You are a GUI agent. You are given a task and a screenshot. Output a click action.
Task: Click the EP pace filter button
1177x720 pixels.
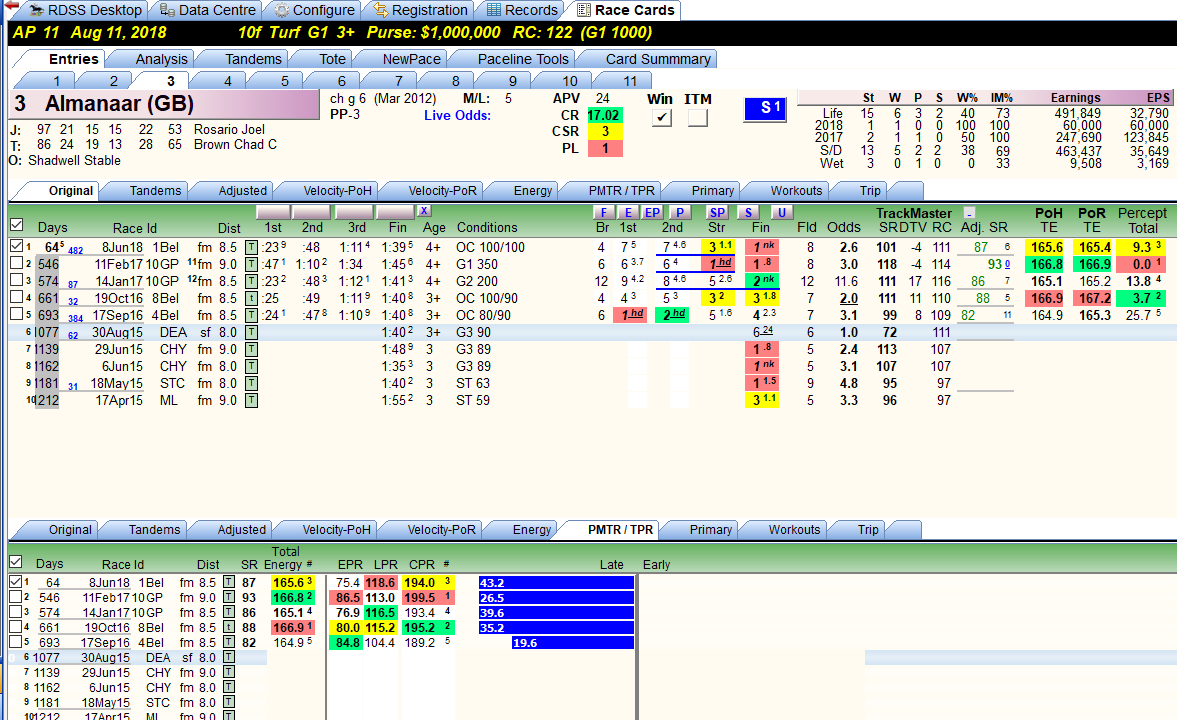pos(652,212)
